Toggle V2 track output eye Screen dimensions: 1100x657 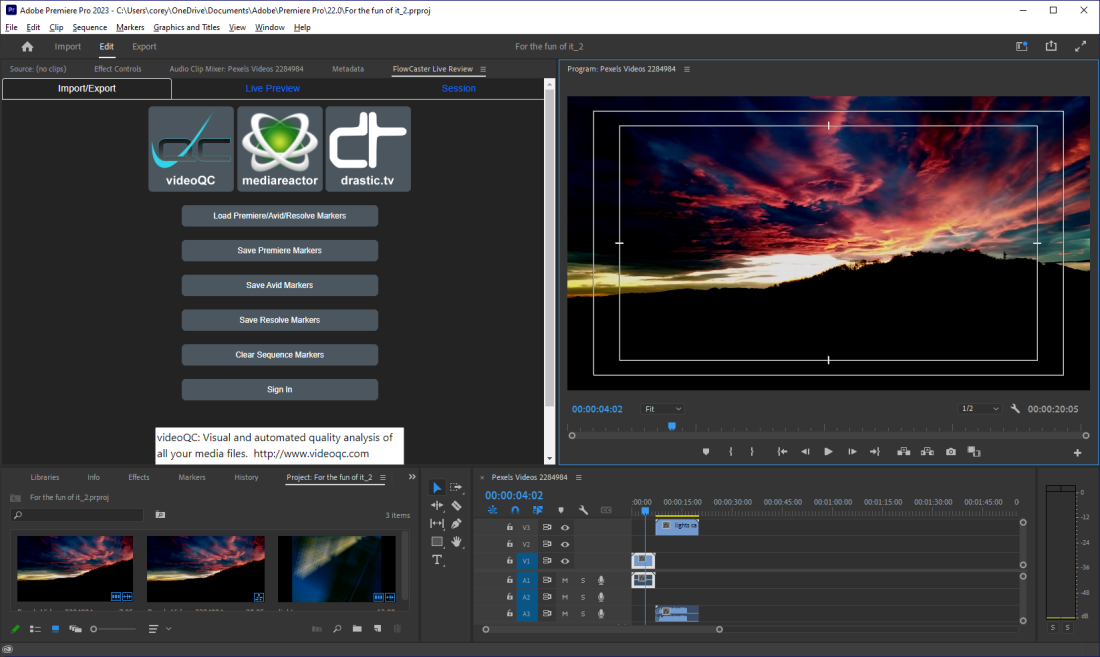pos(565,544)
